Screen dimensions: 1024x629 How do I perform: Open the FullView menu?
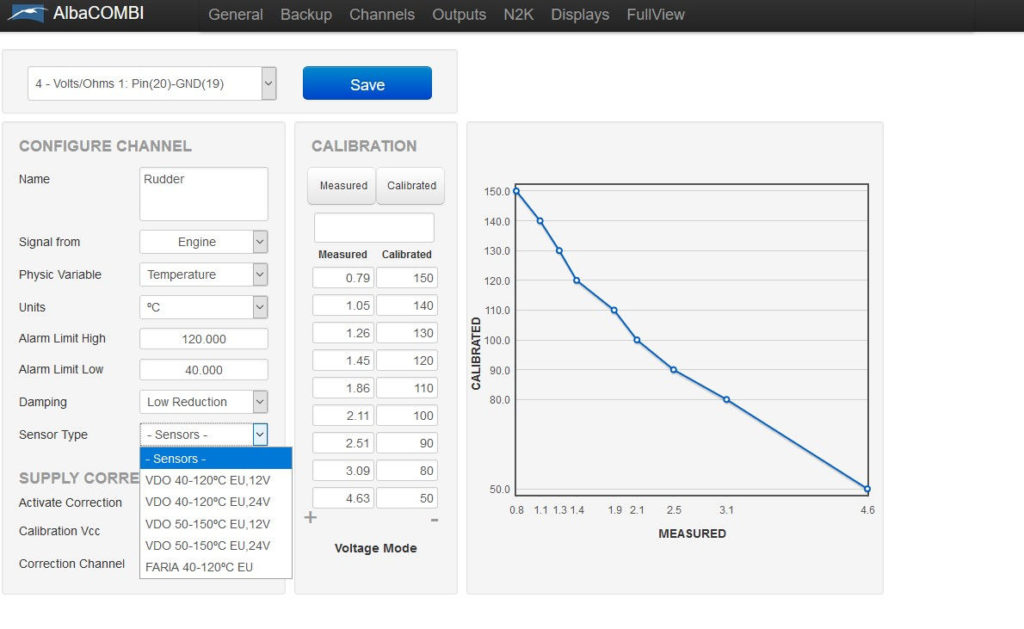656,14
